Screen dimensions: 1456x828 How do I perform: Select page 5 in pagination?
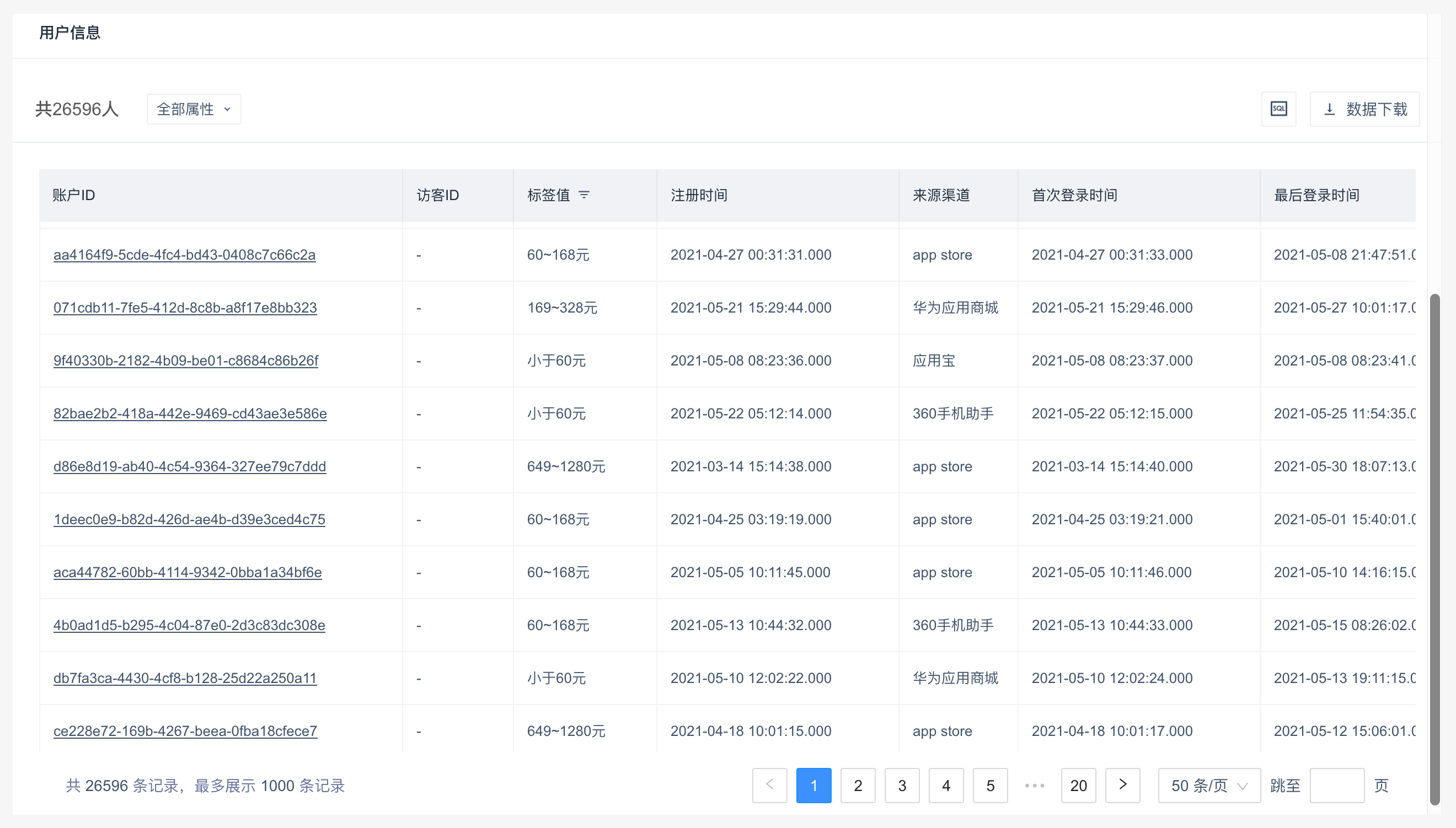(x=990, y=786)
